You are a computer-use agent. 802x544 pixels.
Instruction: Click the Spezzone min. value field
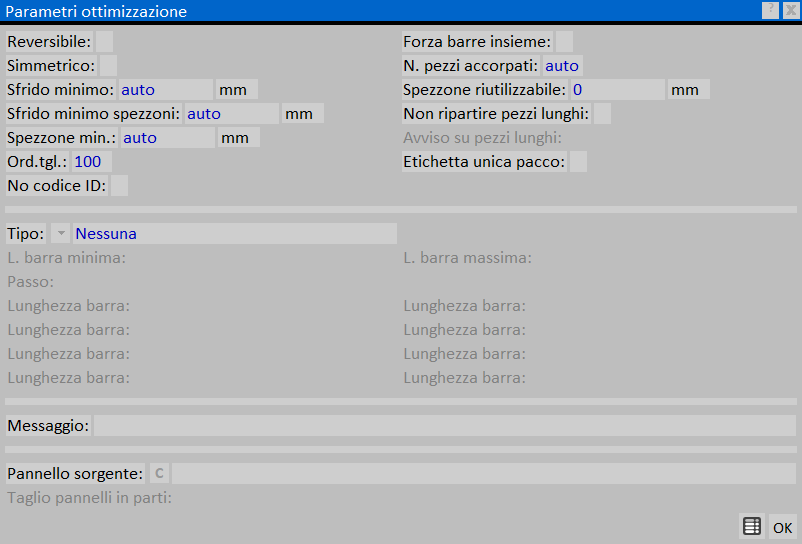168,138
